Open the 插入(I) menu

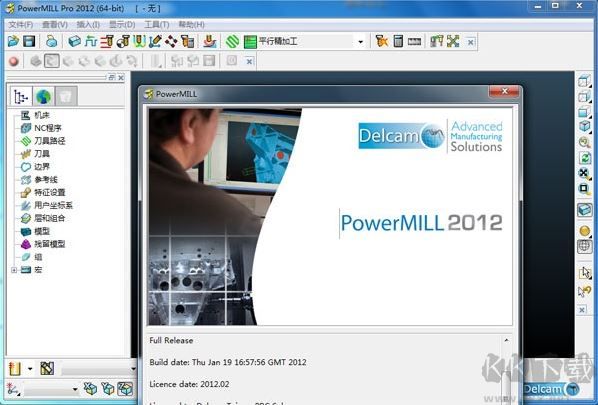[x=88, y=25]
